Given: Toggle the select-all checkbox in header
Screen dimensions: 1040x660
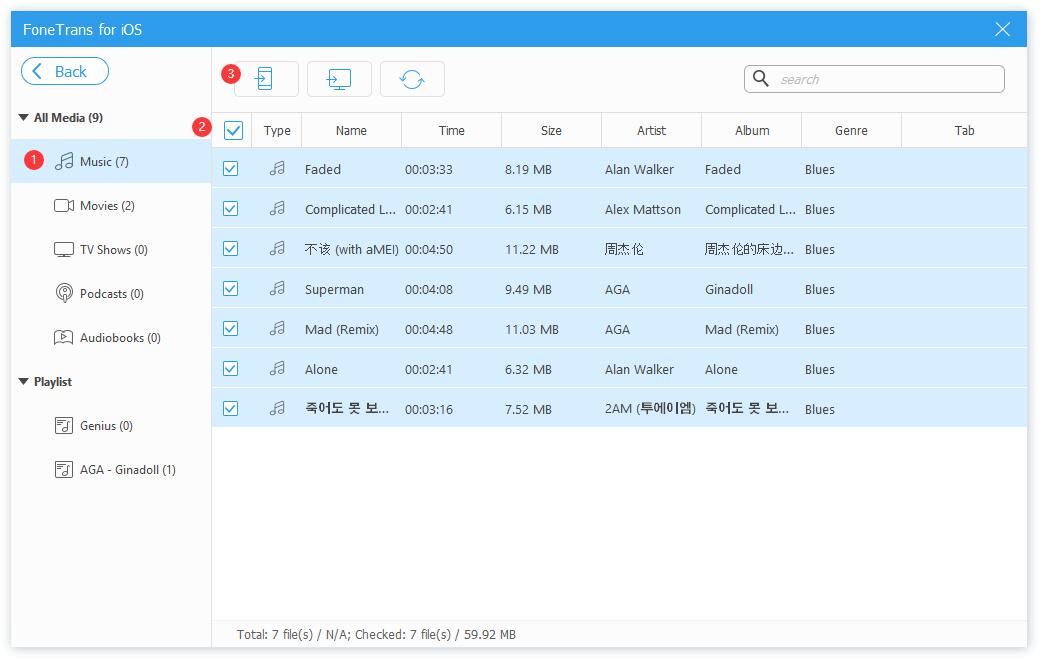Looking at the screenshot, I should pos(233,130).
